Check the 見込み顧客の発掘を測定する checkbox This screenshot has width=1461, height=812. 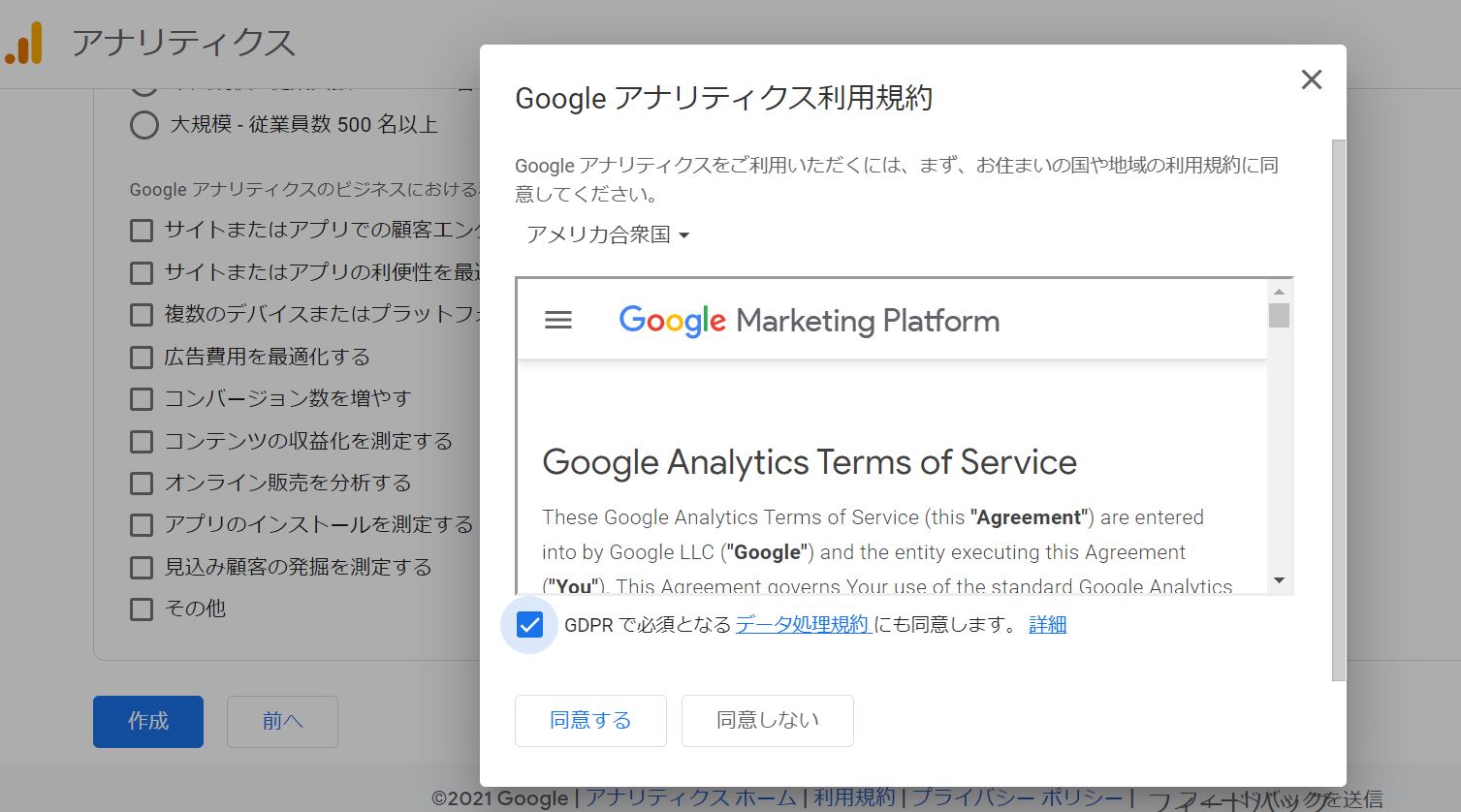(142, 568)
